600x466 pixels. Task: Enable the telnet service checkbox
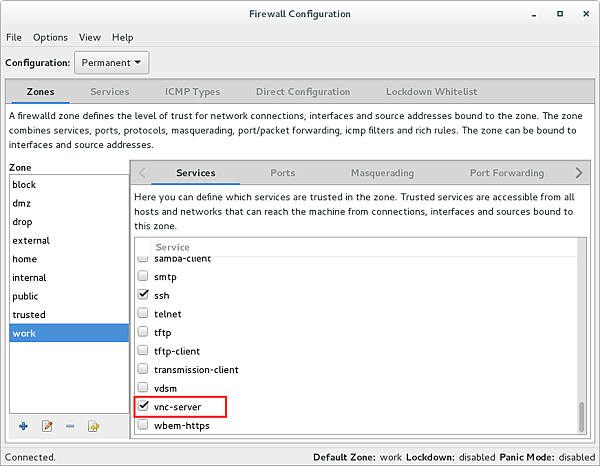(143, 313)
